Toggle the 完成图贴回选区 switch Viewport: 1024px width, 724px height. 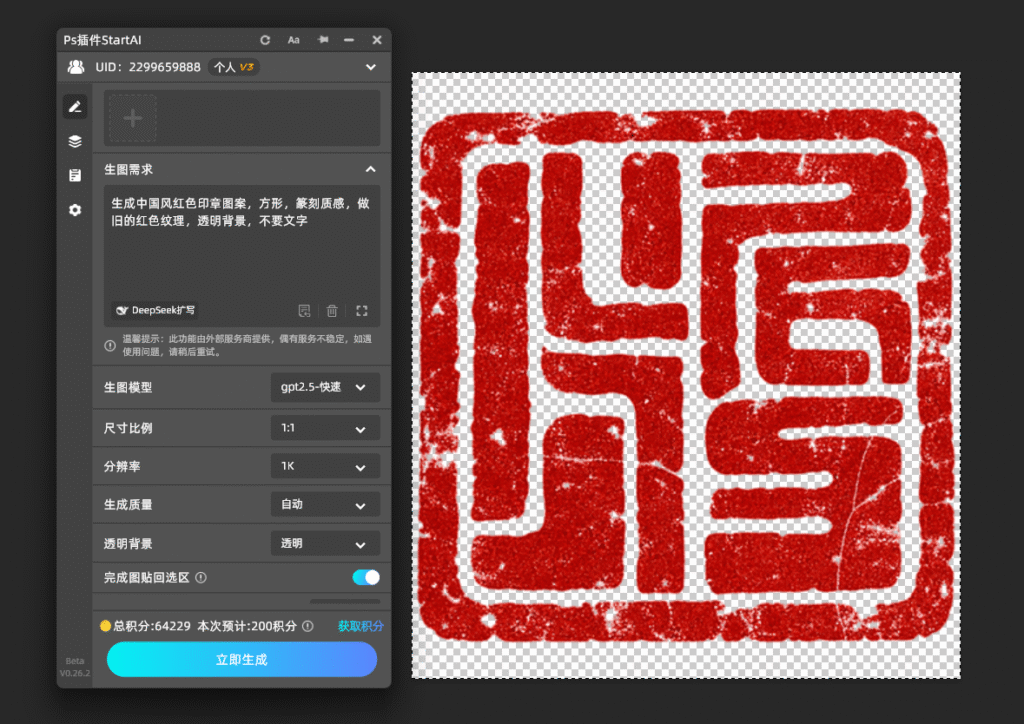tap(366, 577)
